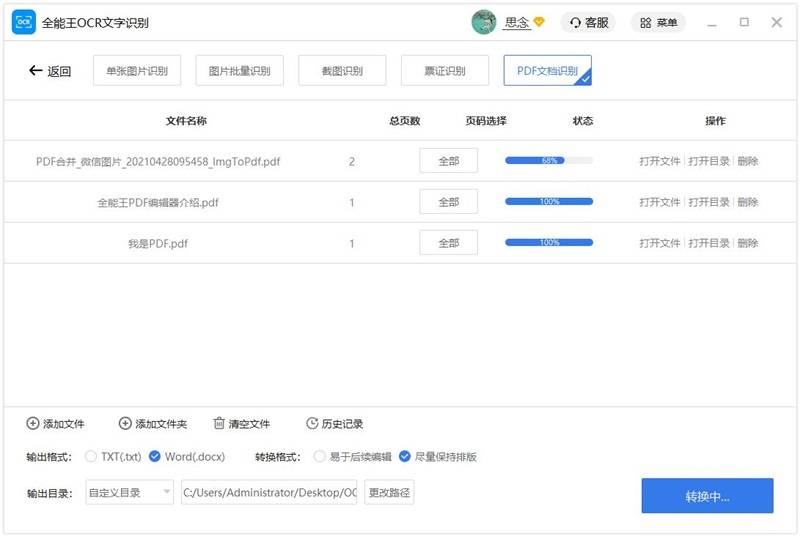Go back with the 返回 arrow
This screenshot has width=800, height=536.
point(50,71)
